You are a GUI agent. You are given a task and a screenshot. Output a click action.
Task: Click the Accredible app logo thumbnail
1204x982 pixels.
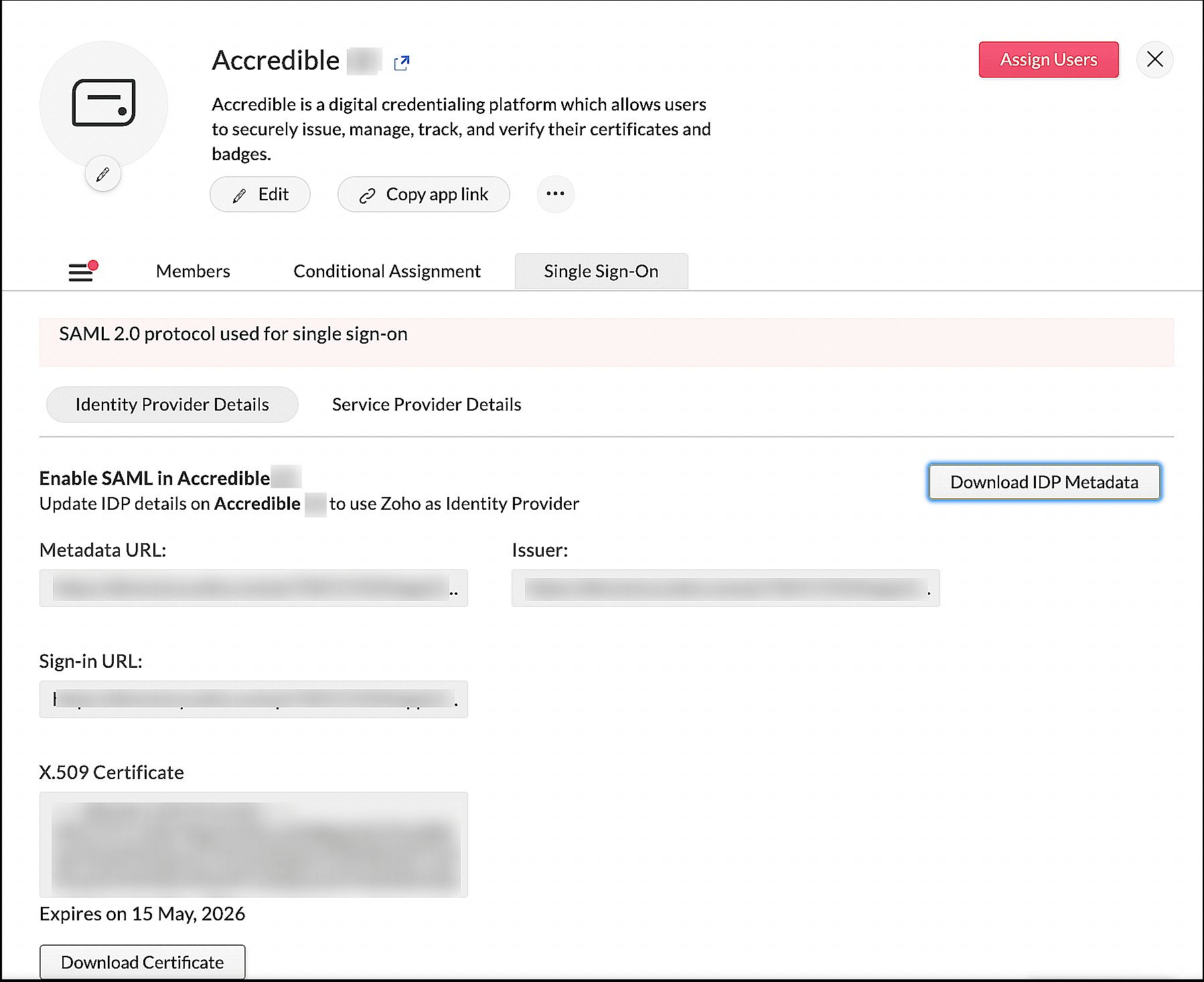point(104,104)
